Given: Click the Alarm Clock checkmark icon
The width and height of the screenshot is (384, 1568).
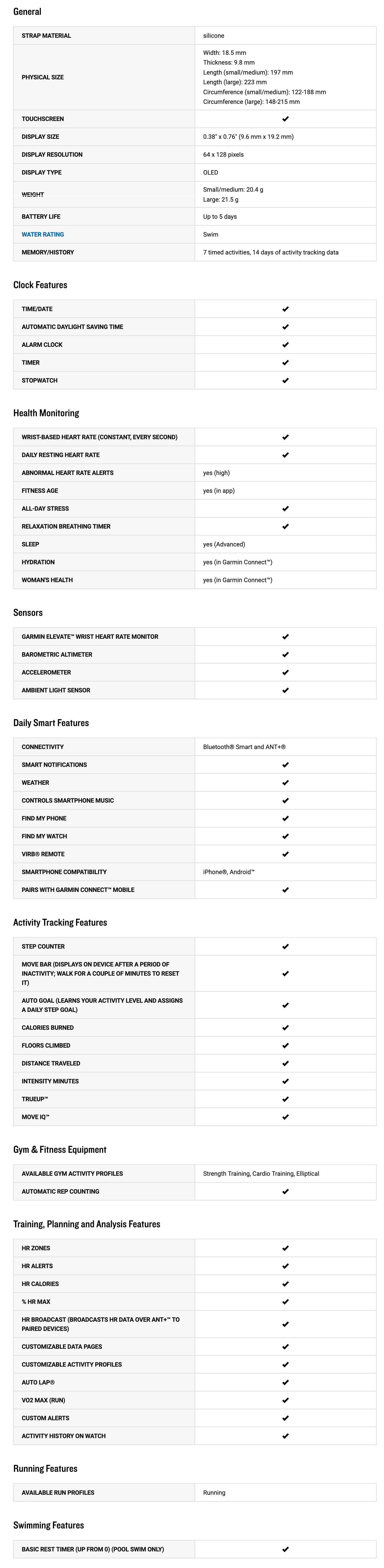Looking at the screenshot, I should click(x=285, y=345).
